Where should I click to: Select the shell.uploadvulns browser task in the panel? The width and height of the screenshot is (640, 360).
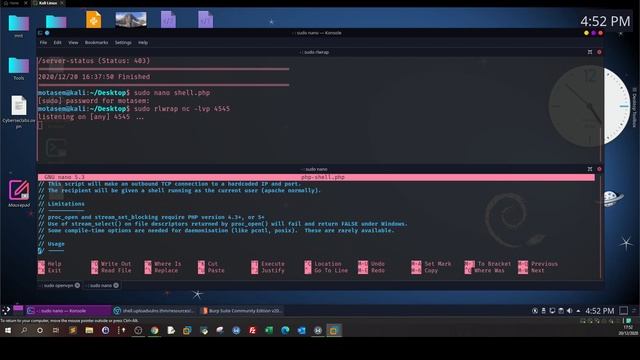tap(155, 311)
